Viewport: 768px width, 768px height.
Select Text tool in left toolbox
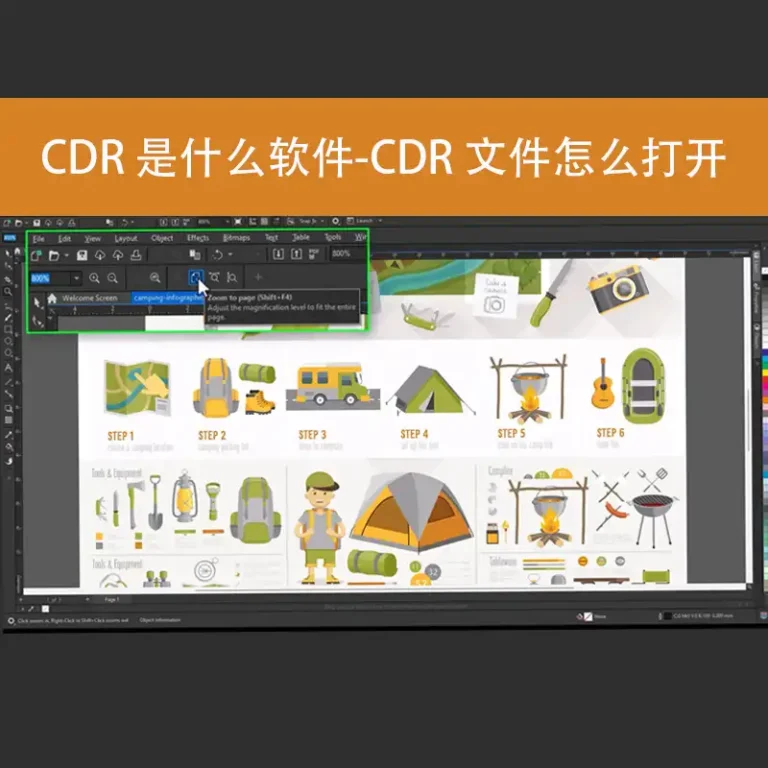[x=8, y=368]
